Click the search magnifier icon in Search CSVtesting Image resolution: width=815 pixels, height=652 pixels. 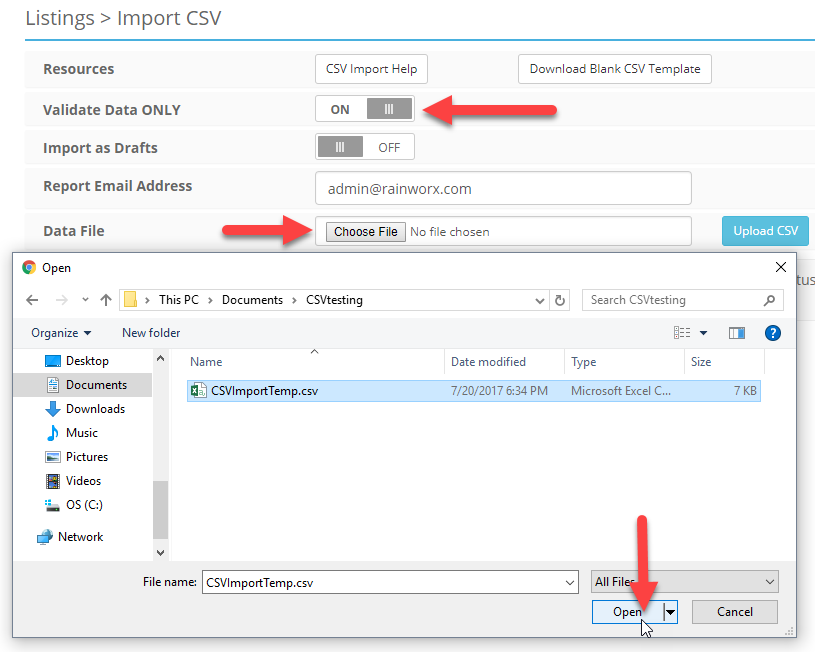(770, 299)
